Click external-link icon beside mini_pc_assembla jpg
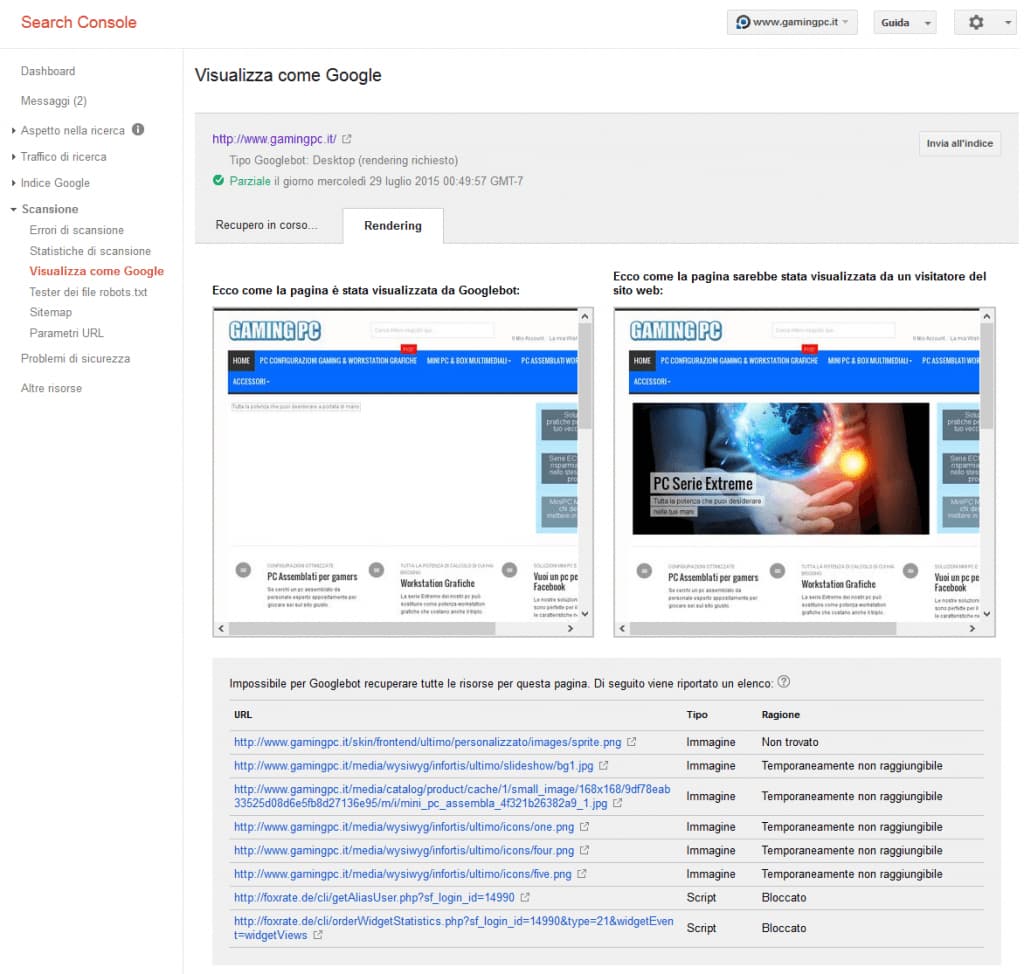The height and width of the screenshot is (974, 1024). [x=617, y=804]
